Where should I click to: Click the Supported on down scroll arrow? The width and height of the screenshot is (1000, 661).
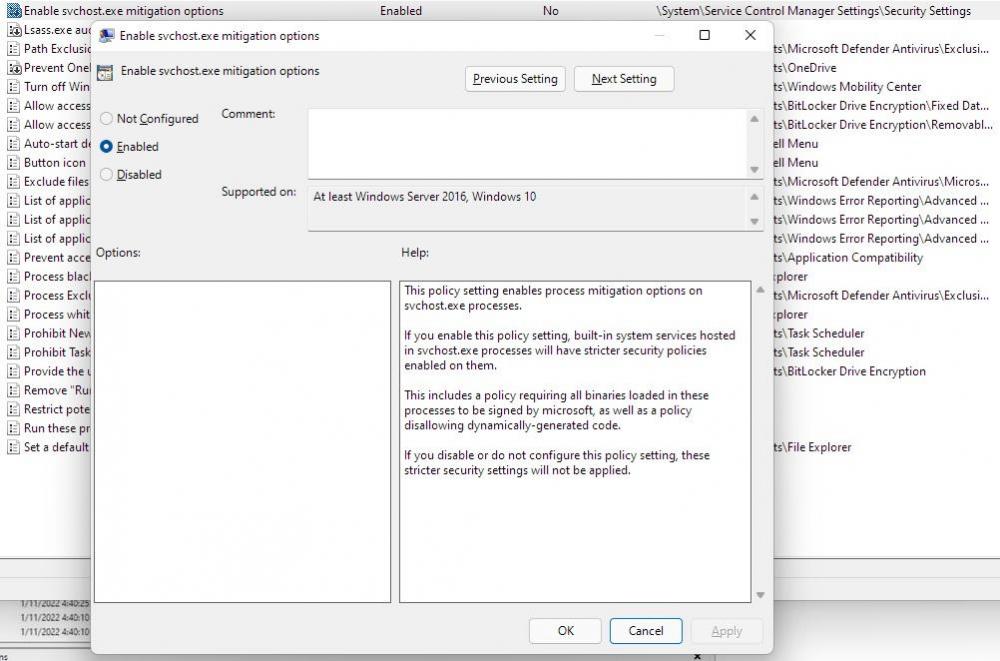coord(754,222)
